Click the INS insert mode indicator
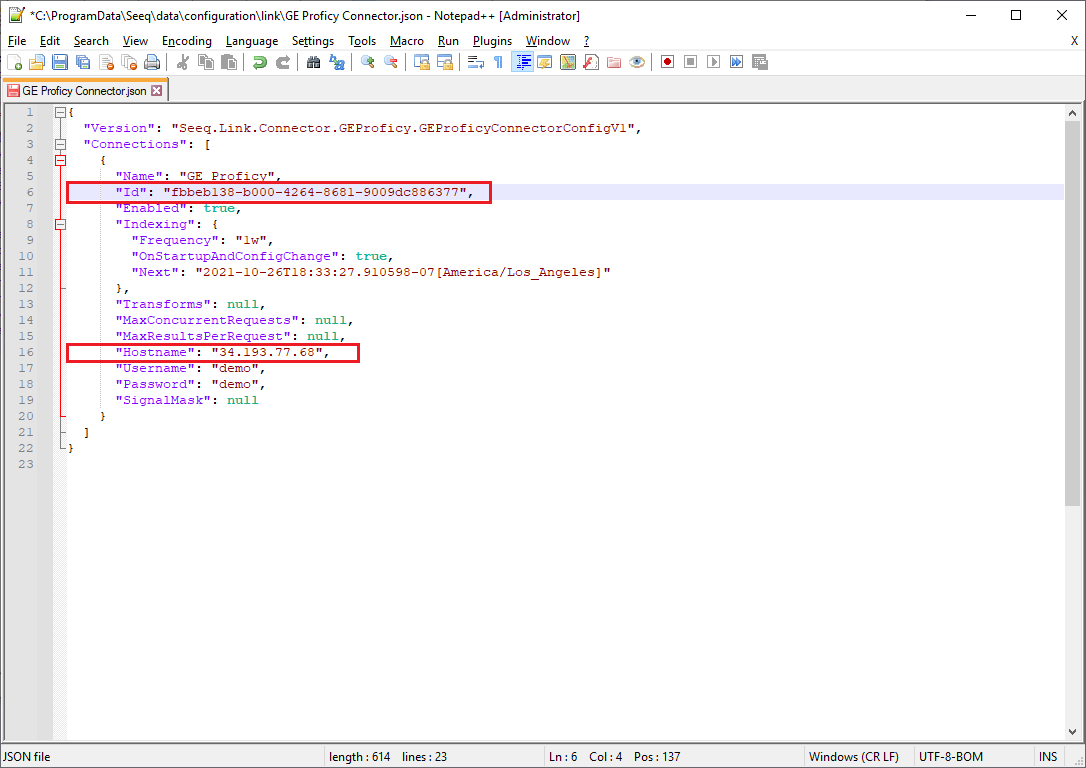 point(1048,756)
